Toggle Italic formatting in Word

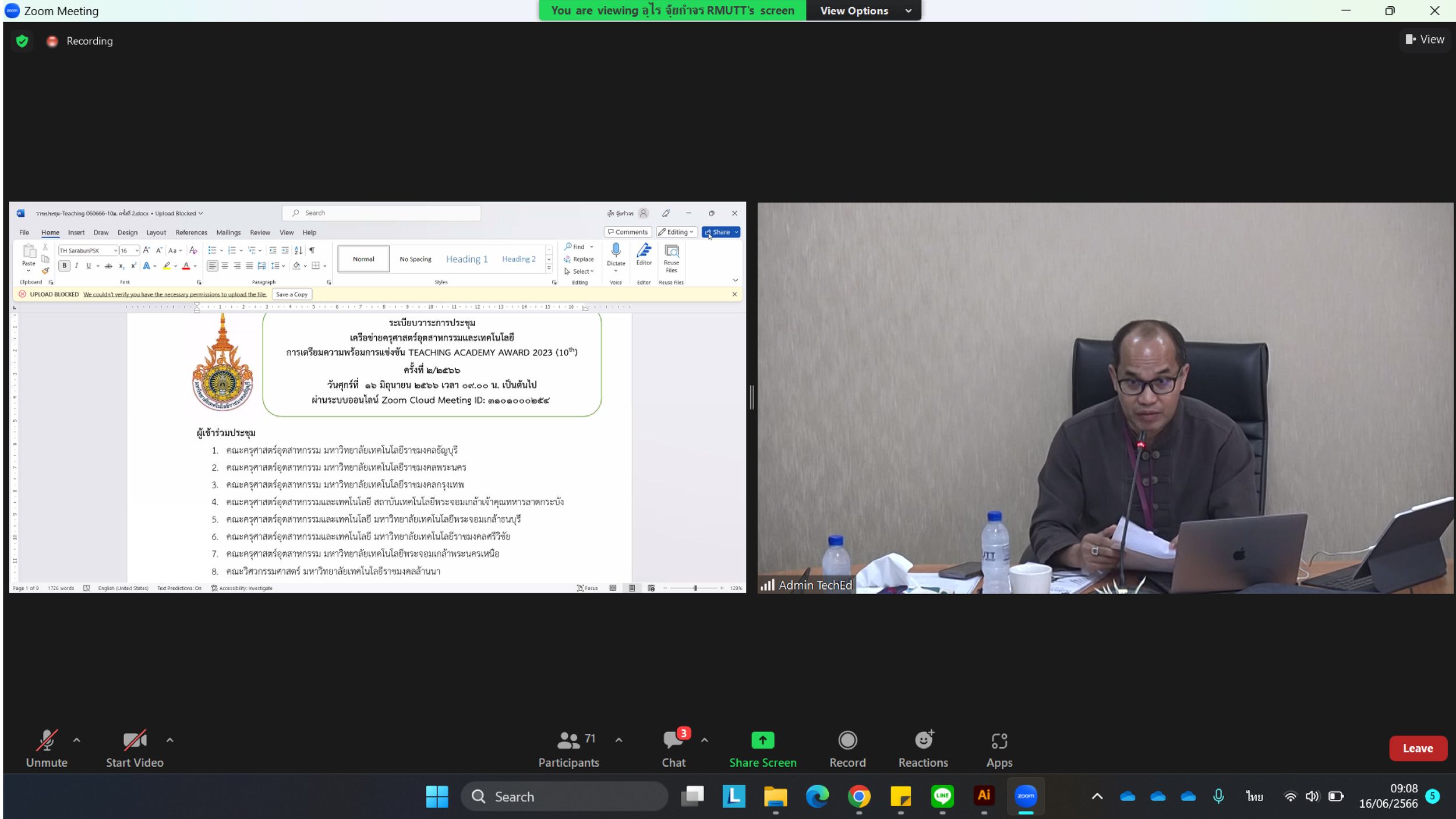[x=76, y=266]
